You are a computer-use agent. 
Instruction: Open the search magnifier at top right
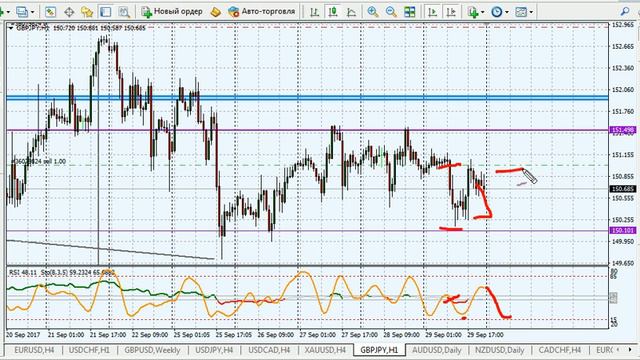[624, 12]
